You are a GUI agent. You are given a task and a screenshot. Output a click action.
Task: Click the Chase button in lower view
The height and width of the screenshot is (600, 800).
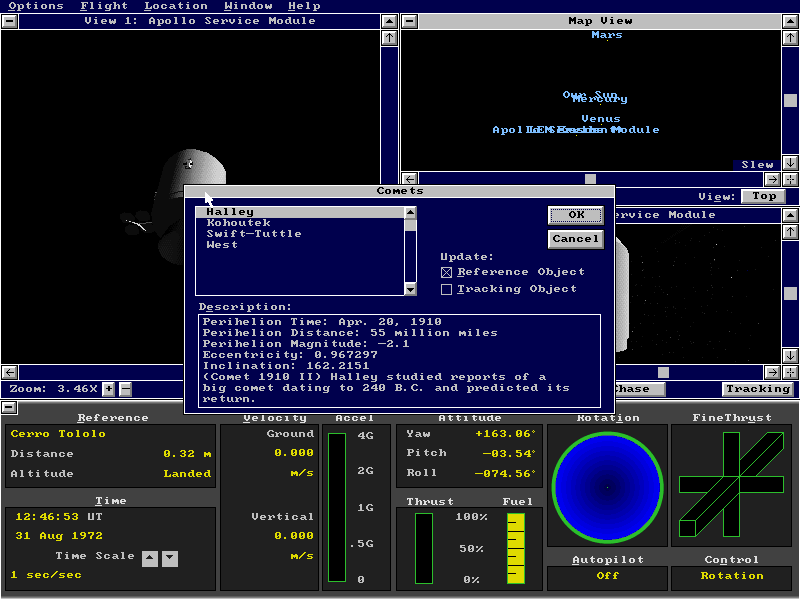pyautogui.click(x=640, y=389)
